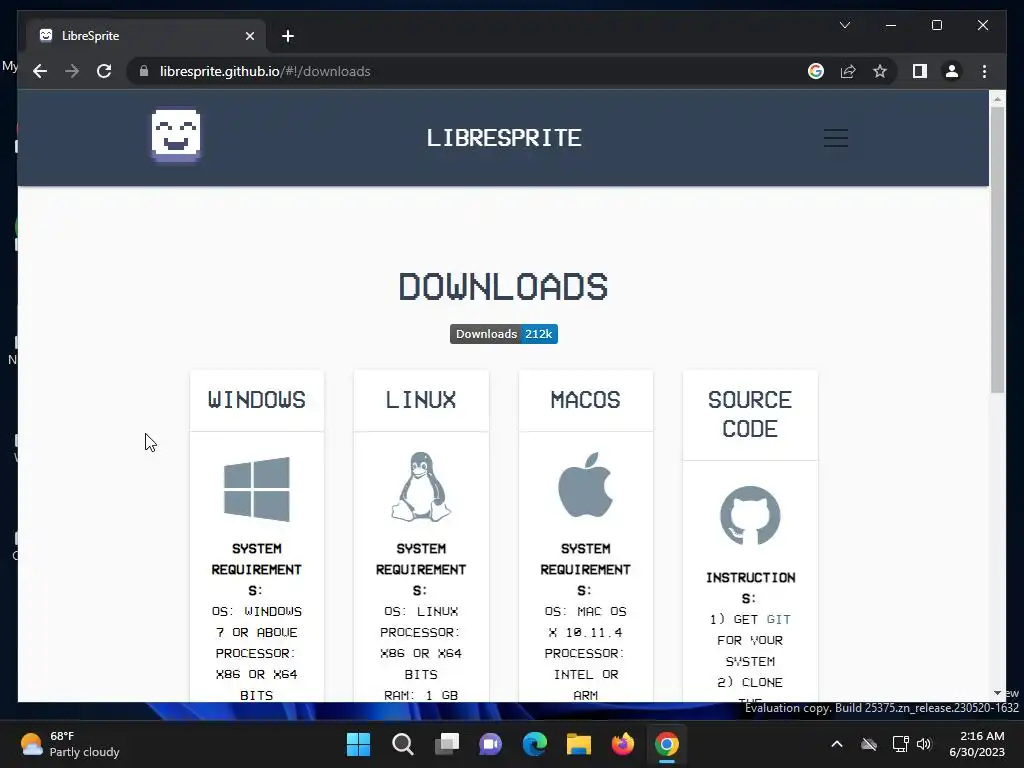Open the Chrome profile menu

pyautogui.click(x=952, y=71)
